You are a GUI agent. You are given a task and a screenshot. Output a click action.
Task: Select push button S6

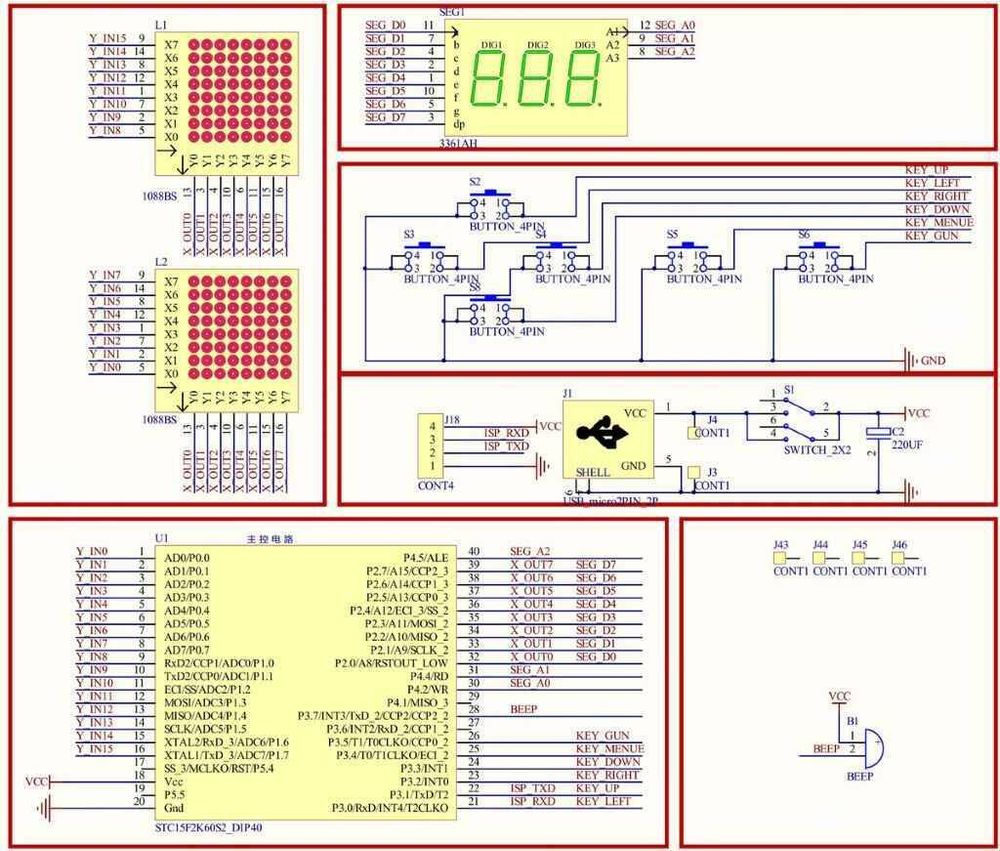820,258
